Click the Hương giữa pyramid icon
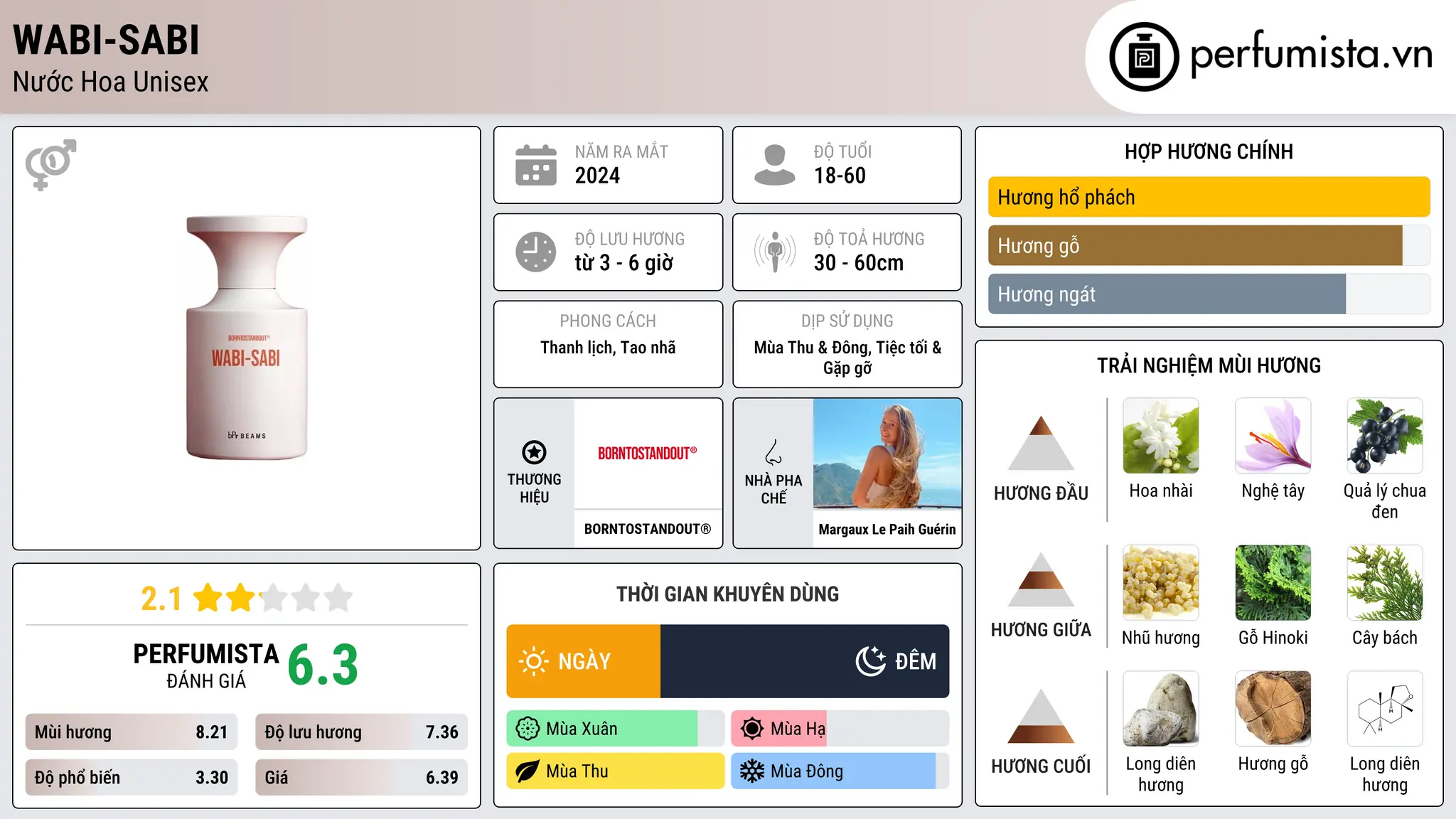 [x=1041, y=579]
